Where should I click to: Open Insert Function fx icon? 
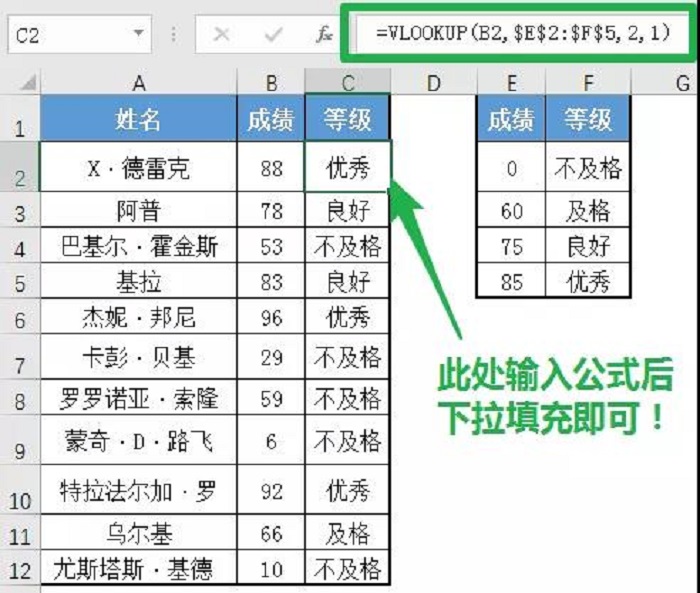(324, 34)
